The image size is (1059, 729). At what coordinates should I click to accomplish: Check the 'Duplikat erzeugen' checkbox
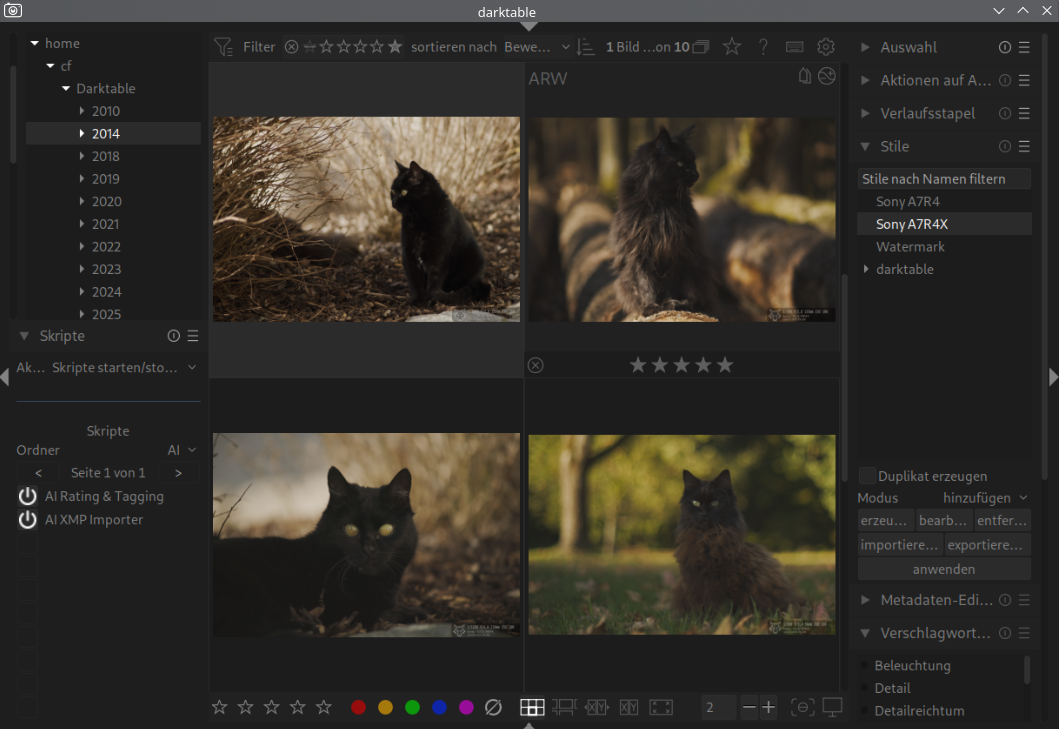868,476
